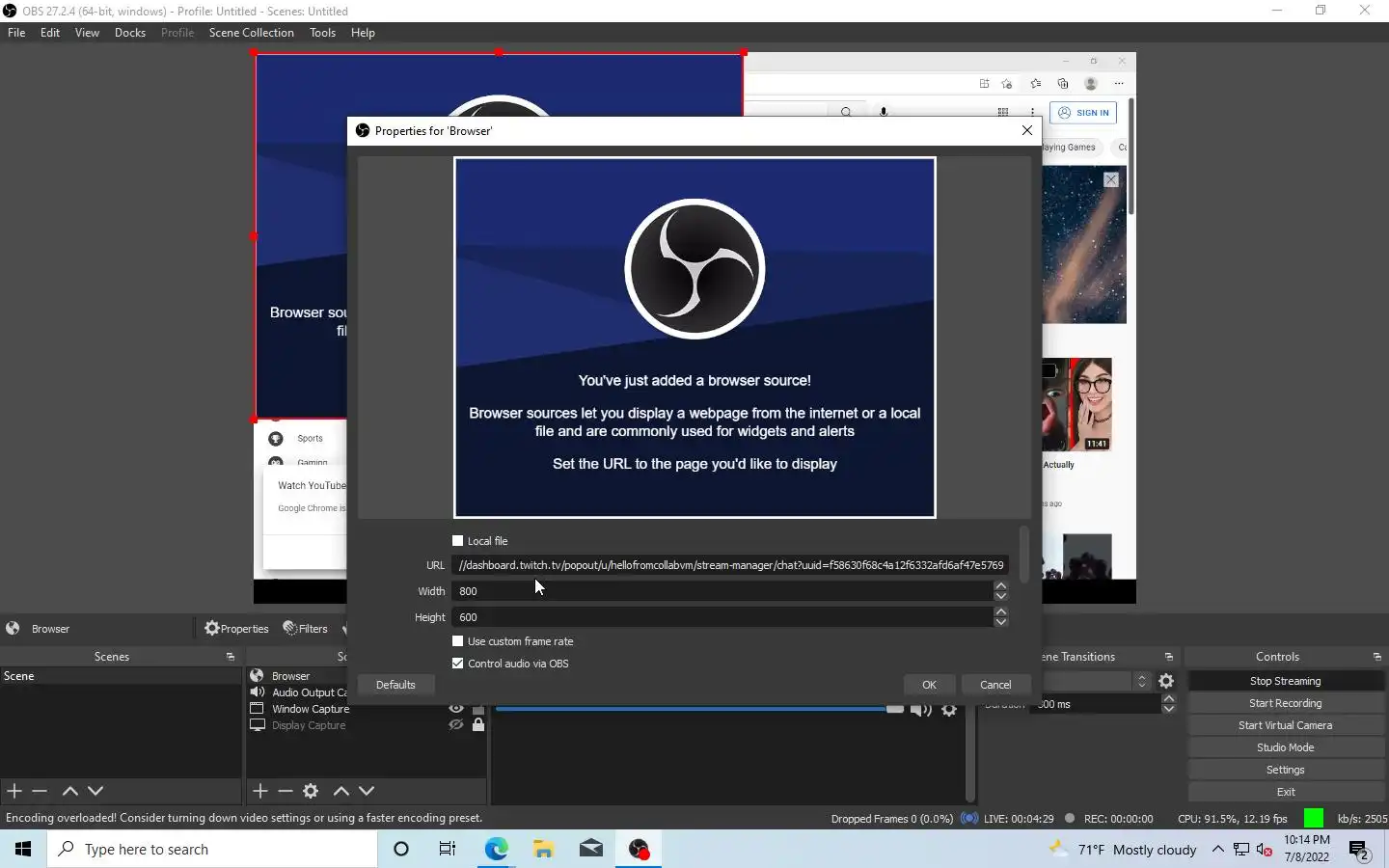Move scene up in the Scenes dock
This screenshot has width=1389, height=868.
coord(69,791)
